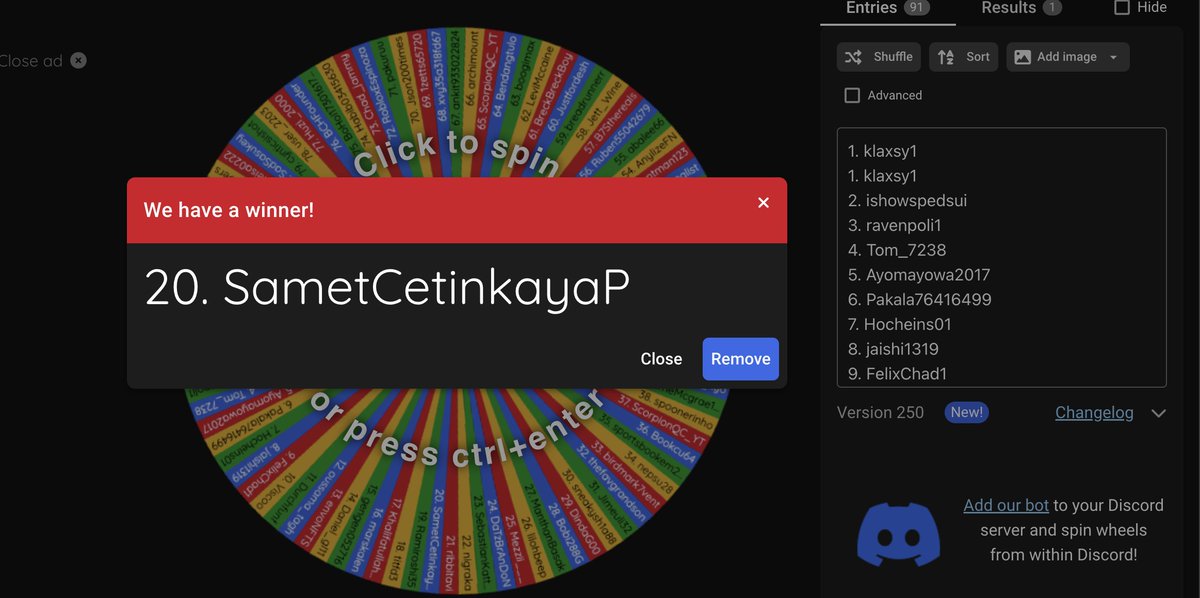Click the Discord logo icon
This screenshot has width=1200, height=598.
point(898,535)
